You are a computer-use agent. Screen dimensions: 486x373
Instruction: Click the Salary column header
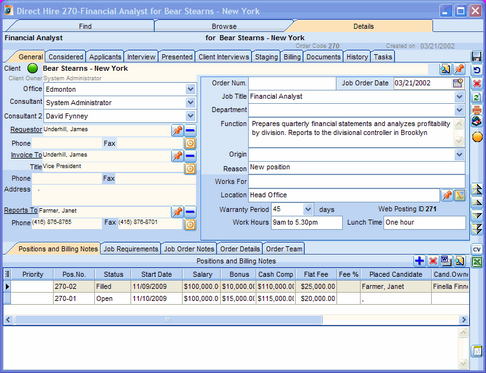[x=202, y=274]
